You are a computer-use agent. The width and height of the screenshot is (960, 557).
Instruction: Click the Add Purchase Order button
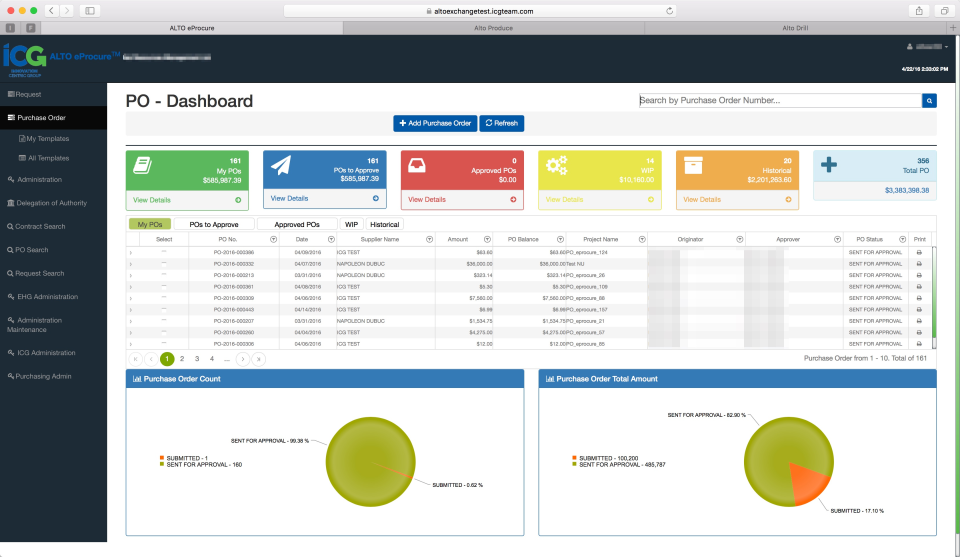[435, 123]
